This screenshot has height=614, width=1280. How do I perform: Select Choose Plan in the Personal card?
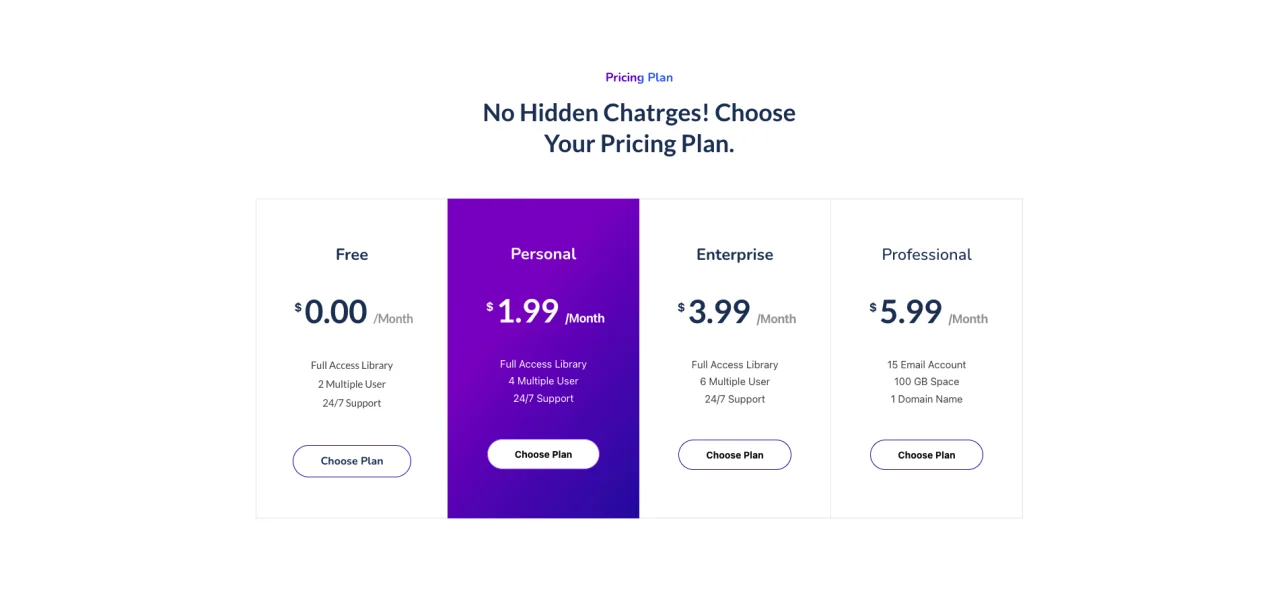tap(543, 454)
